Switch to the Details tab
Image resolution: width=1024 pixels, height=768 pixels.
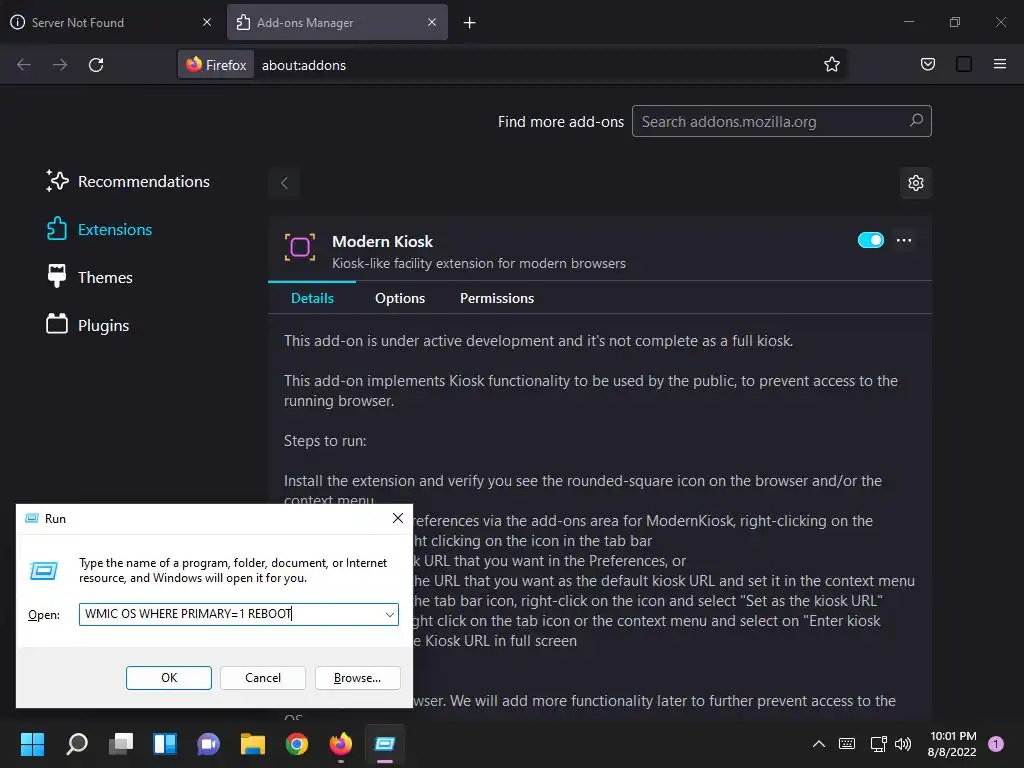point(312,298)
